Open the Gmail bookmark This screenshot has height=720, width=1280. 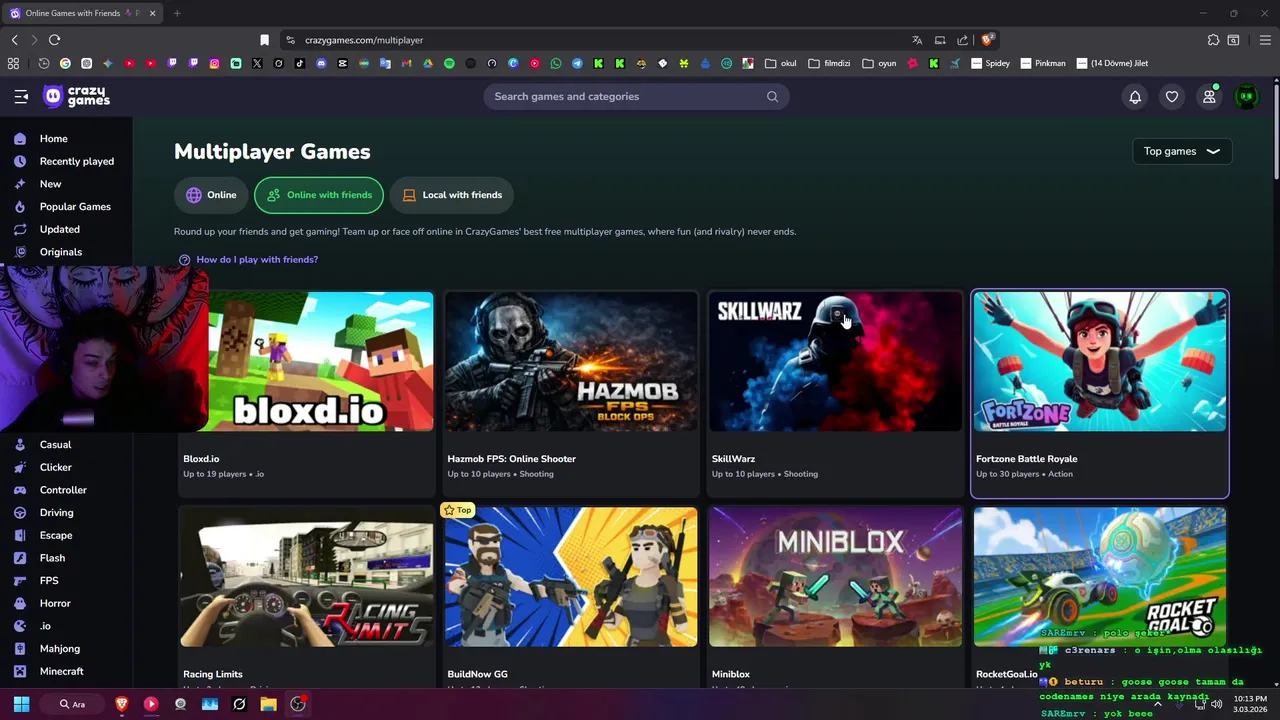(406, 63)
